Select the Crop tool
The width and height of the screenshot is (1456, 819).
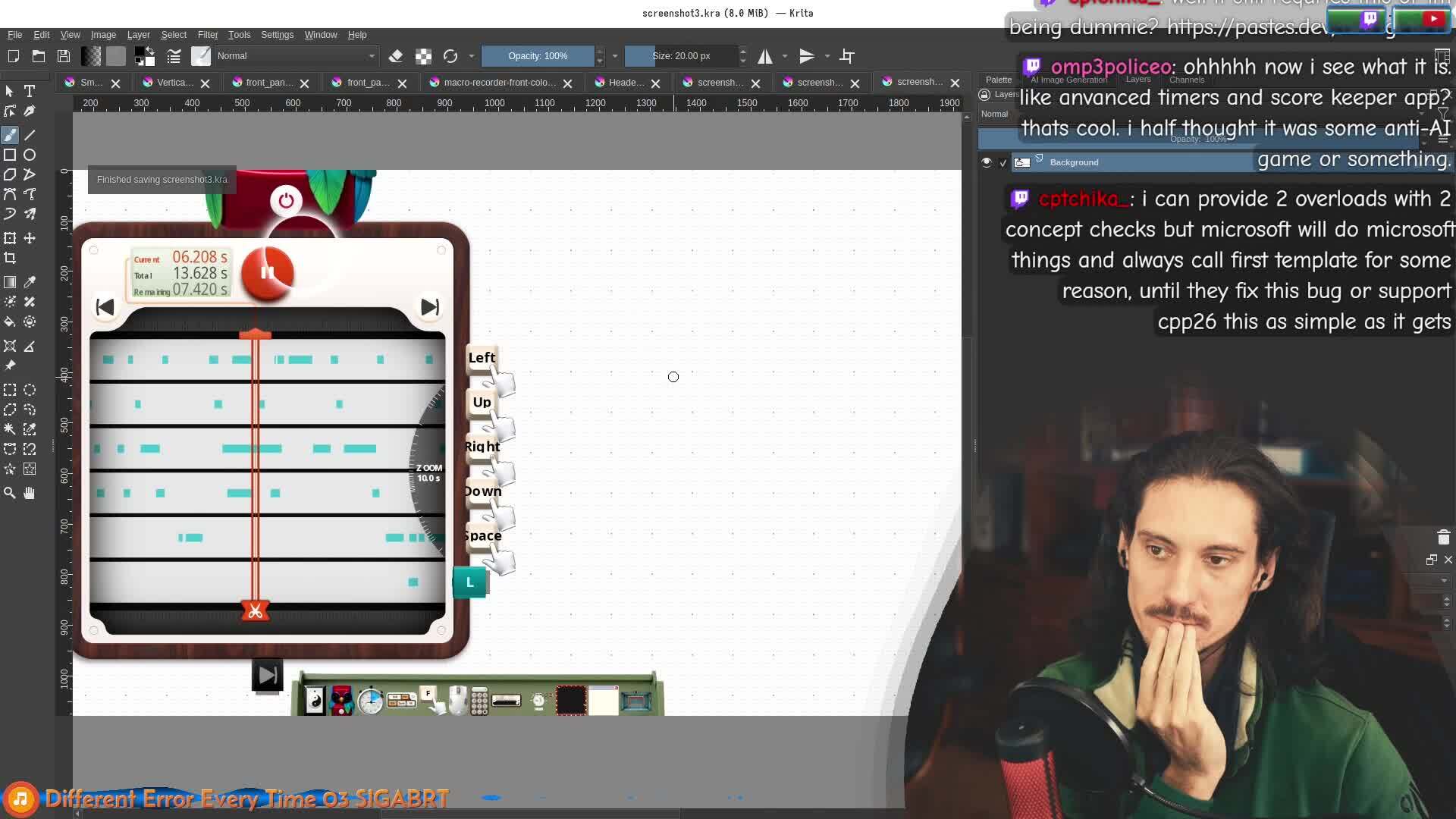pyautogui.click(x=10, y=258)
